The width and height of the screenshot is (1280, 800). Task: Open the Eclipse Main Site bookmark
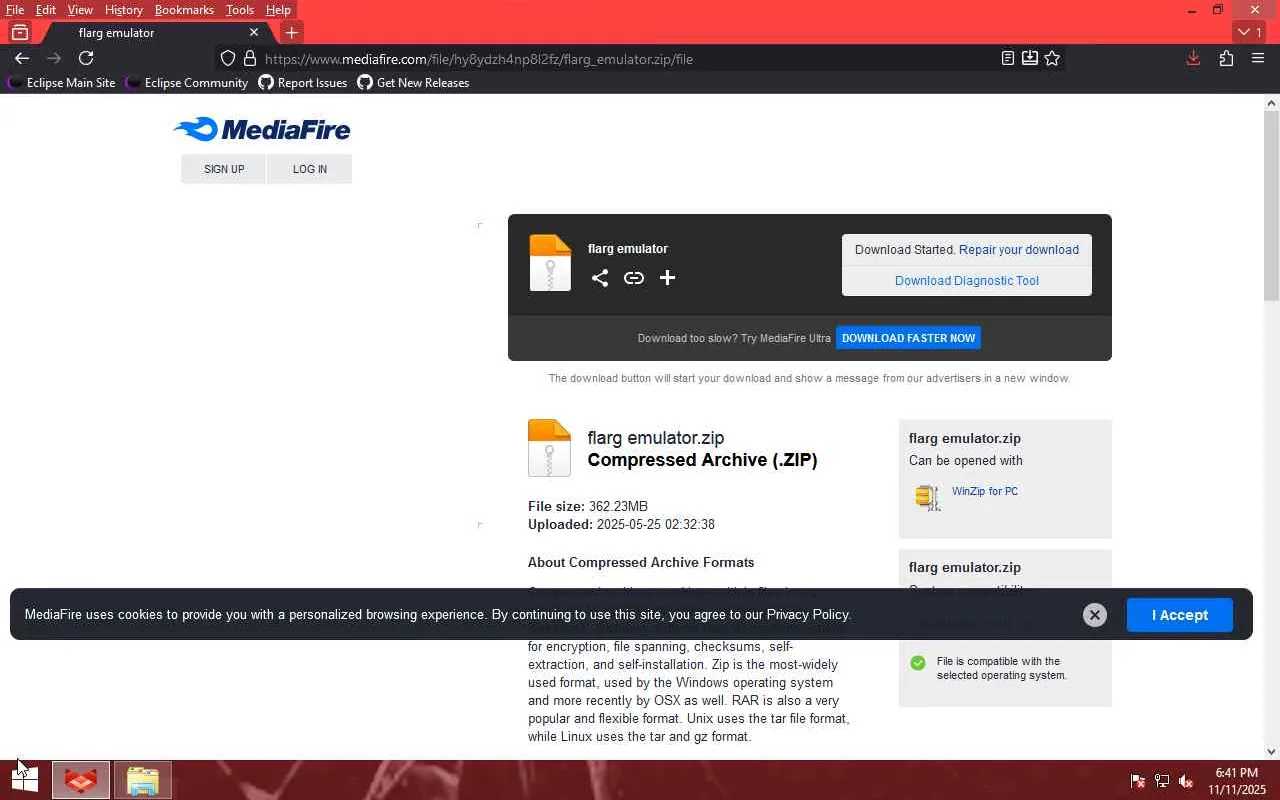coord(62,83)
